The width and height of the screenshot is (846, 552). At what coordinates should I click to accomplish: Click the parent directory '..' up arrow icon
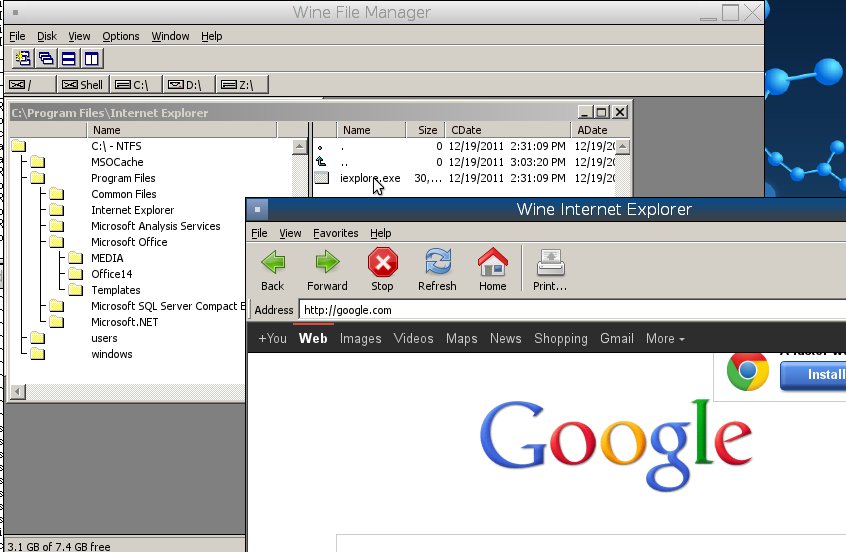(321, 161)
